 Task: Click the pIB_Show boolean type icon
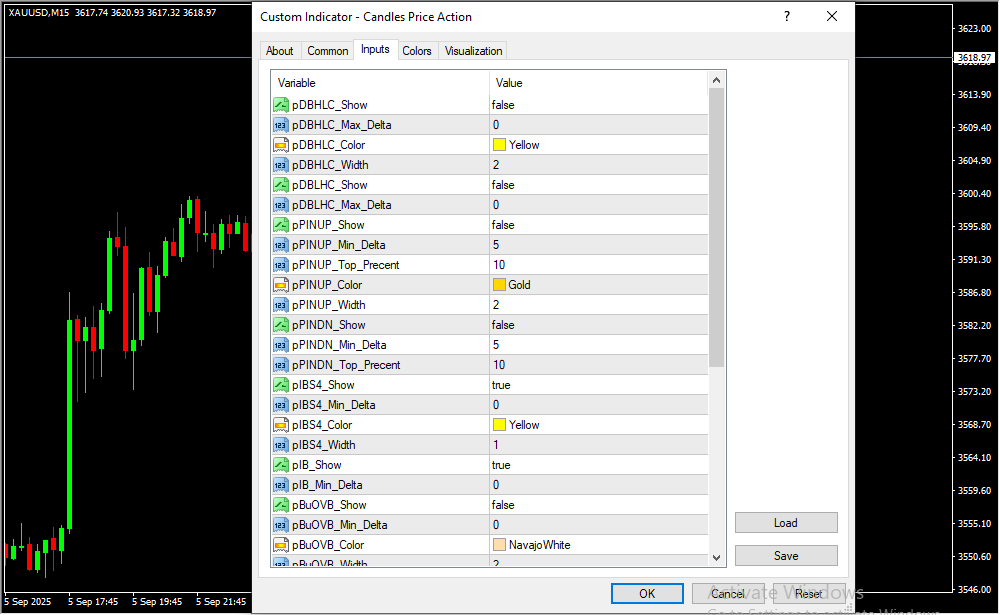pyautogui.click(x=280, y=465)
